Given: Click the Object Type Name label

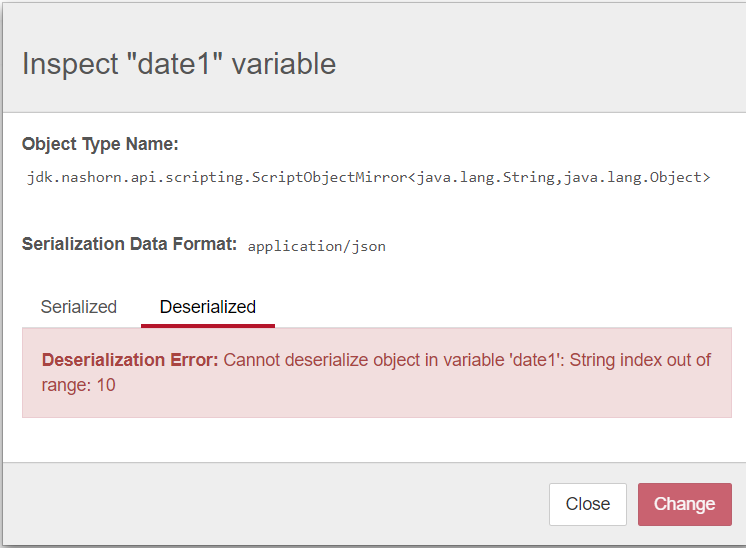Looking at the screenshot, I should point(100,144).
